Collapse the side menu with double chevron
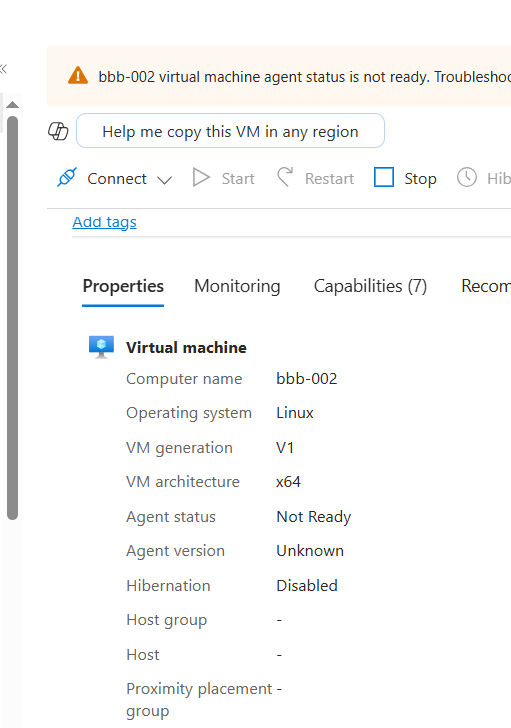 pos(4,69)
